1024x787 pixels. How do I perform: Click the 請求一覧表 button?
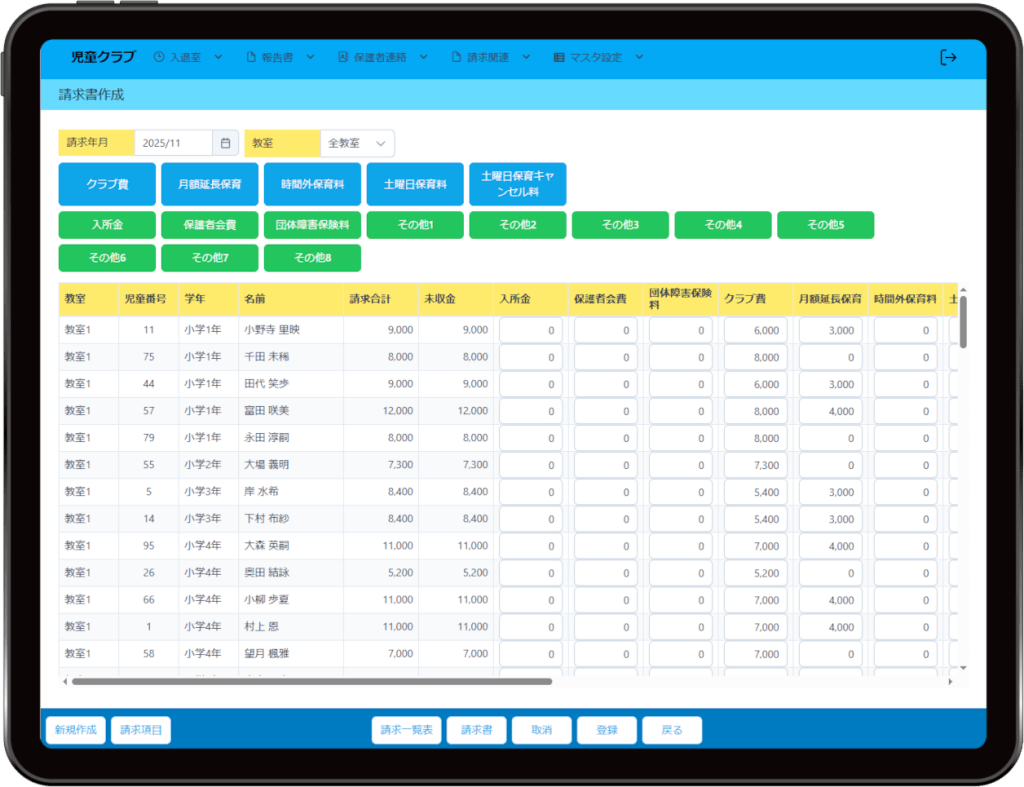tap(406, 730)
